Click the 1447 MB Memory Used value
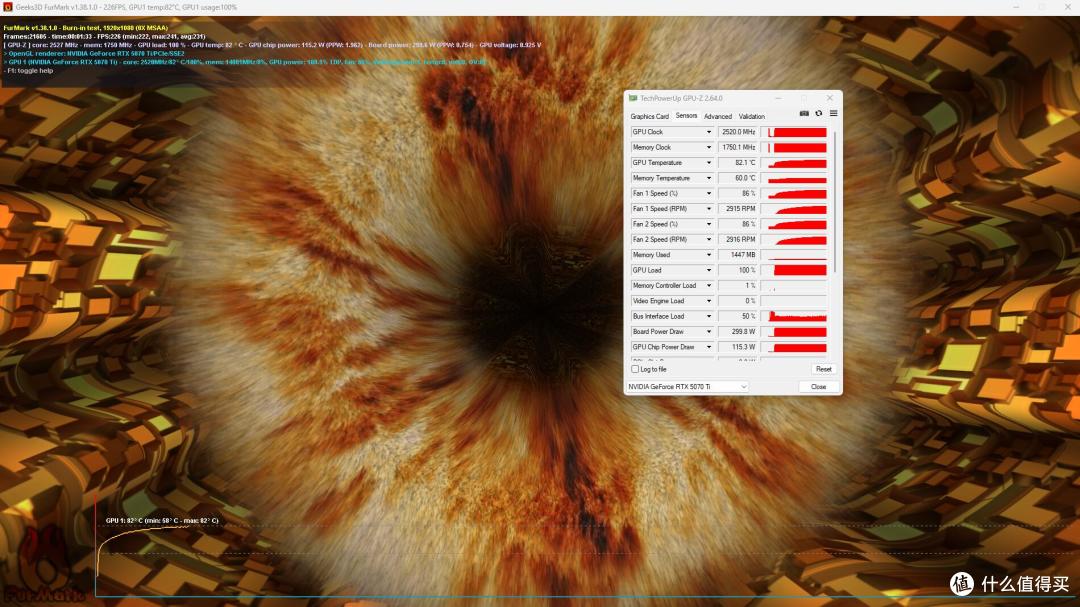The width and height of the screenshot is (1080, 607). [738, 255]
